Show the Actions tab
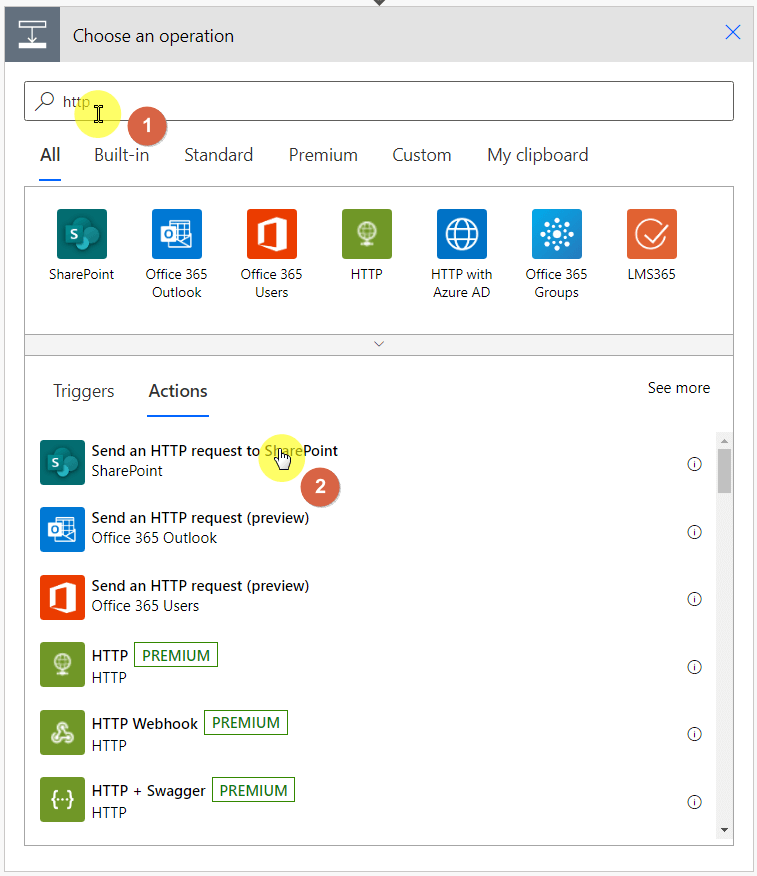The height and width of the screenshot is (876, 757). (x=178, y=391)
